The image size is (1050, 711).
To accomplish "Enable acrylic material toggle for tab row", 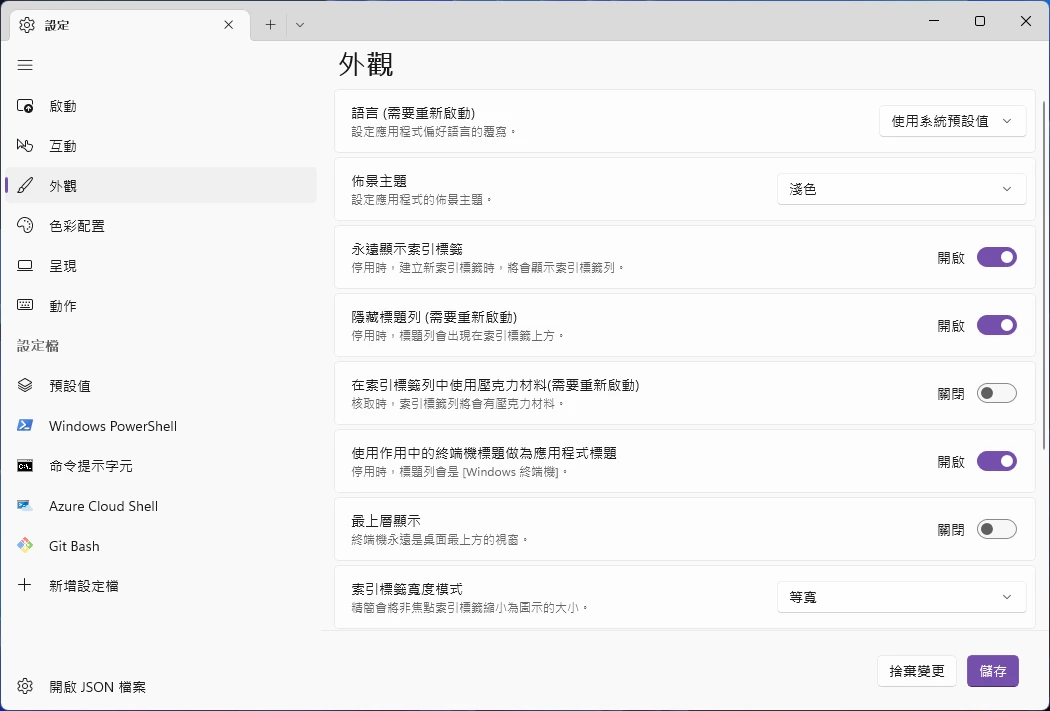I will point(996,393).
